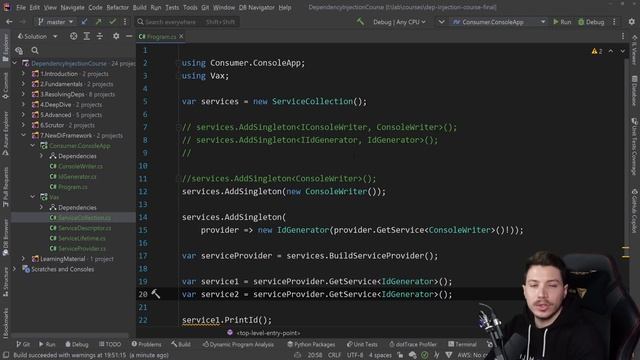Click the warnings indicator showing 2
The image size is (640, 360).
[597, 51]
